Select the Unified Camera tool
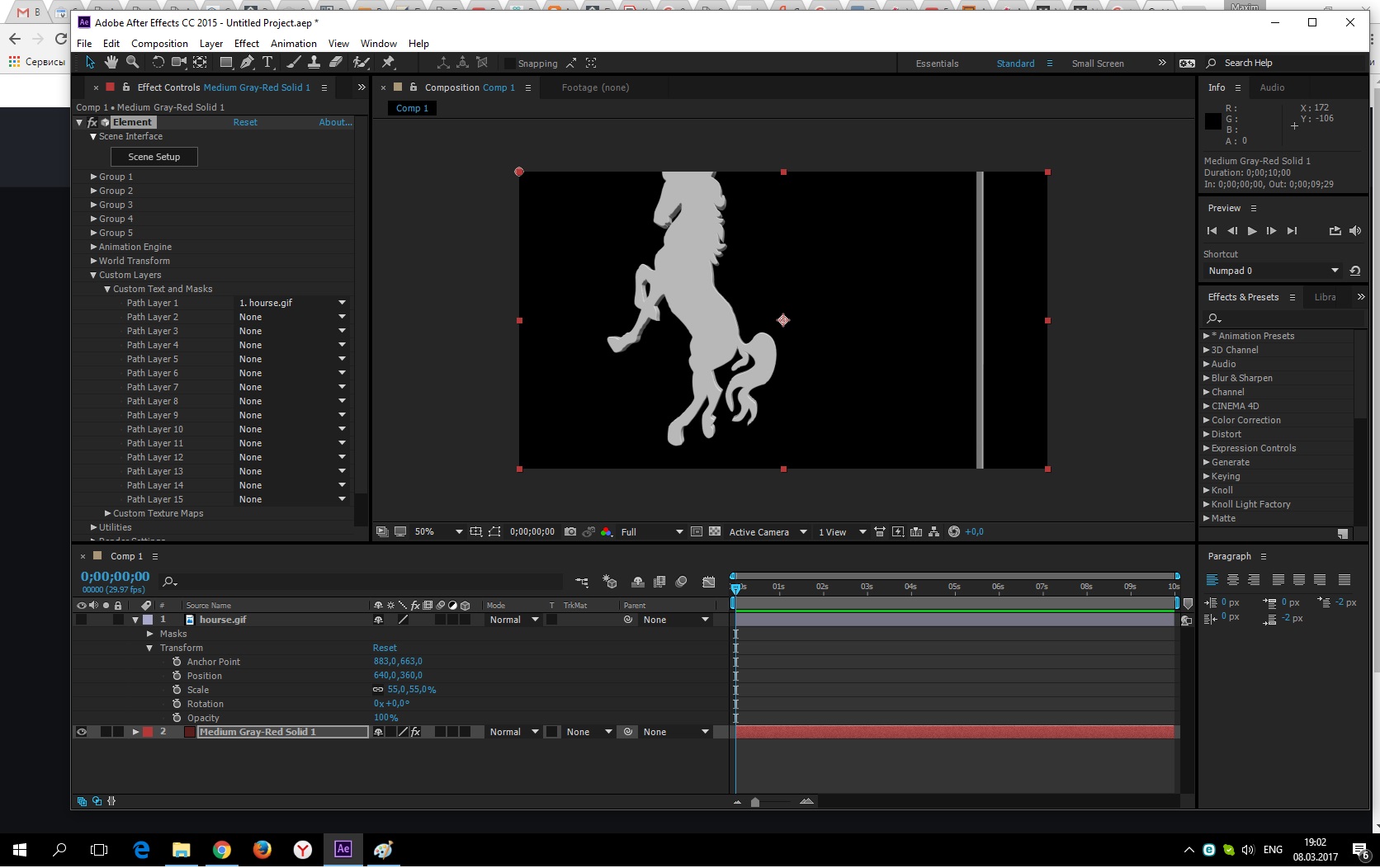Image resolution: width=1380 pixels, height=868 pixels. click(x=178, y=63)
